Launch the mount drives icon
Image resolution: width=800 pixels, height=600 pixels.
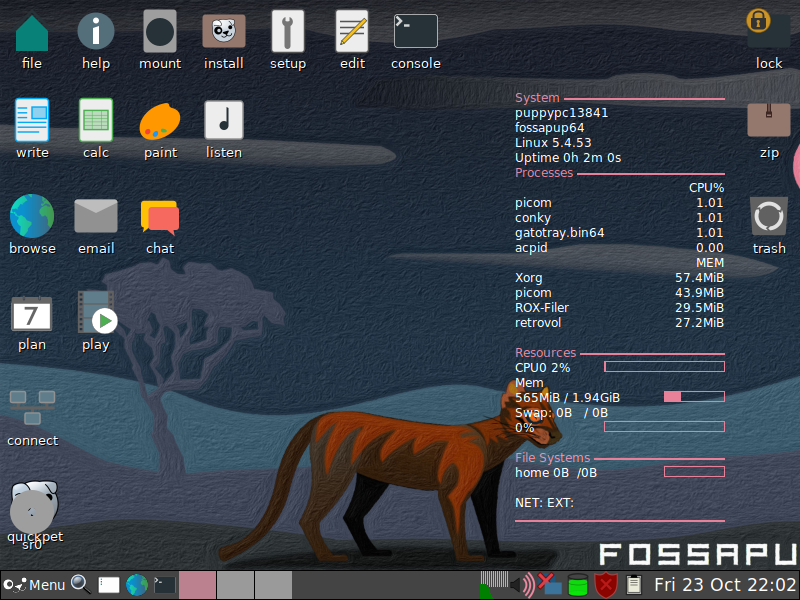pyautogui.click(x=160, y=32)
